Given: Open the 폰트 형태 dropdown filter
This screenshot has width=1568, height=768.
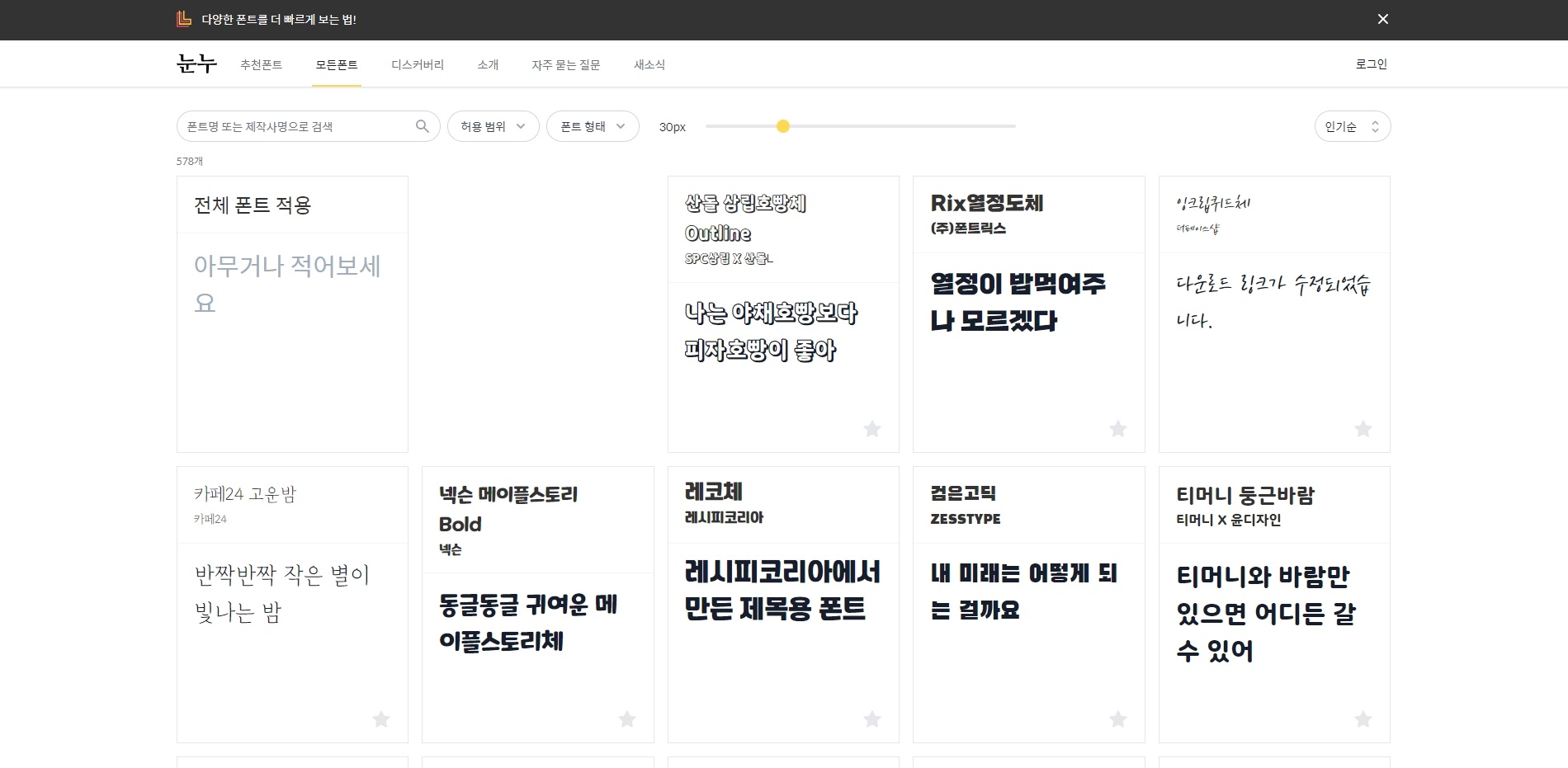Looking at the screenshot, I should (x=593, y=126).
